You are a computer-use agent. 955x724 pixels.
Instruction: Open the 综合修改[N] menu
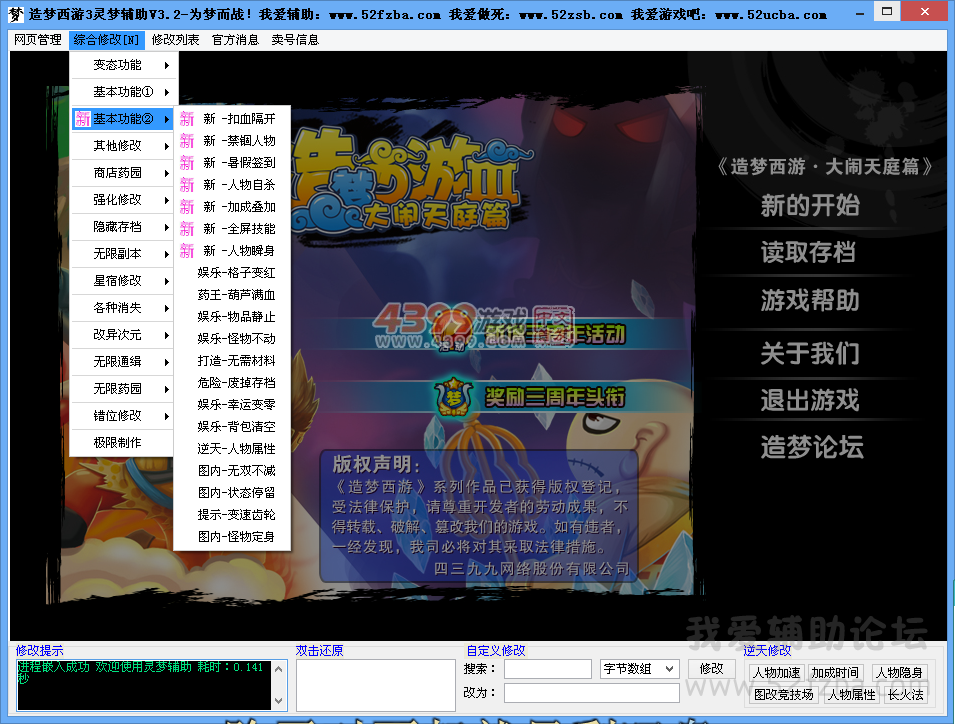(107, 40)
